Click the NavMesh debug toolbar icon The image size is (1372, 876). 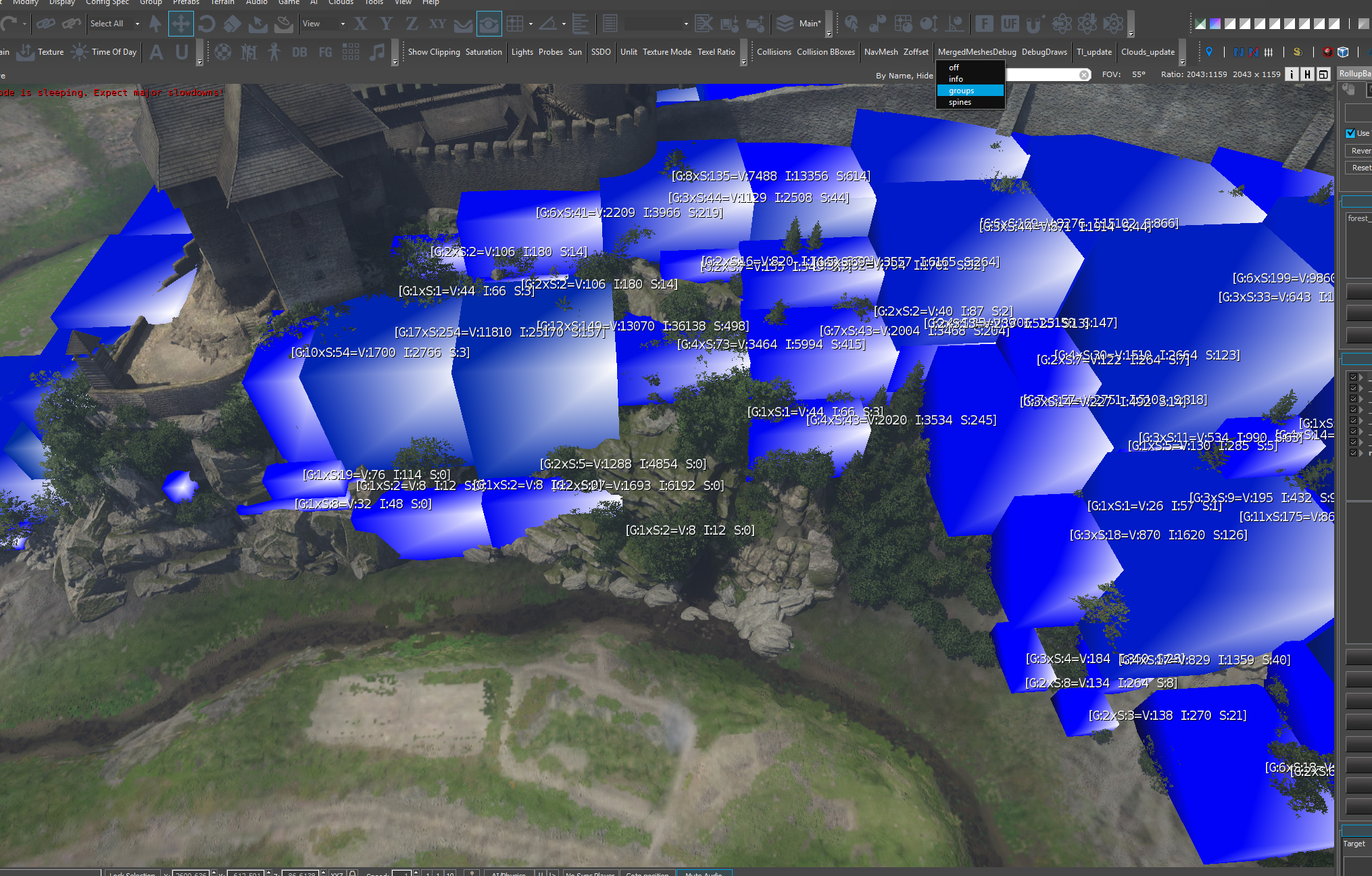879,52
